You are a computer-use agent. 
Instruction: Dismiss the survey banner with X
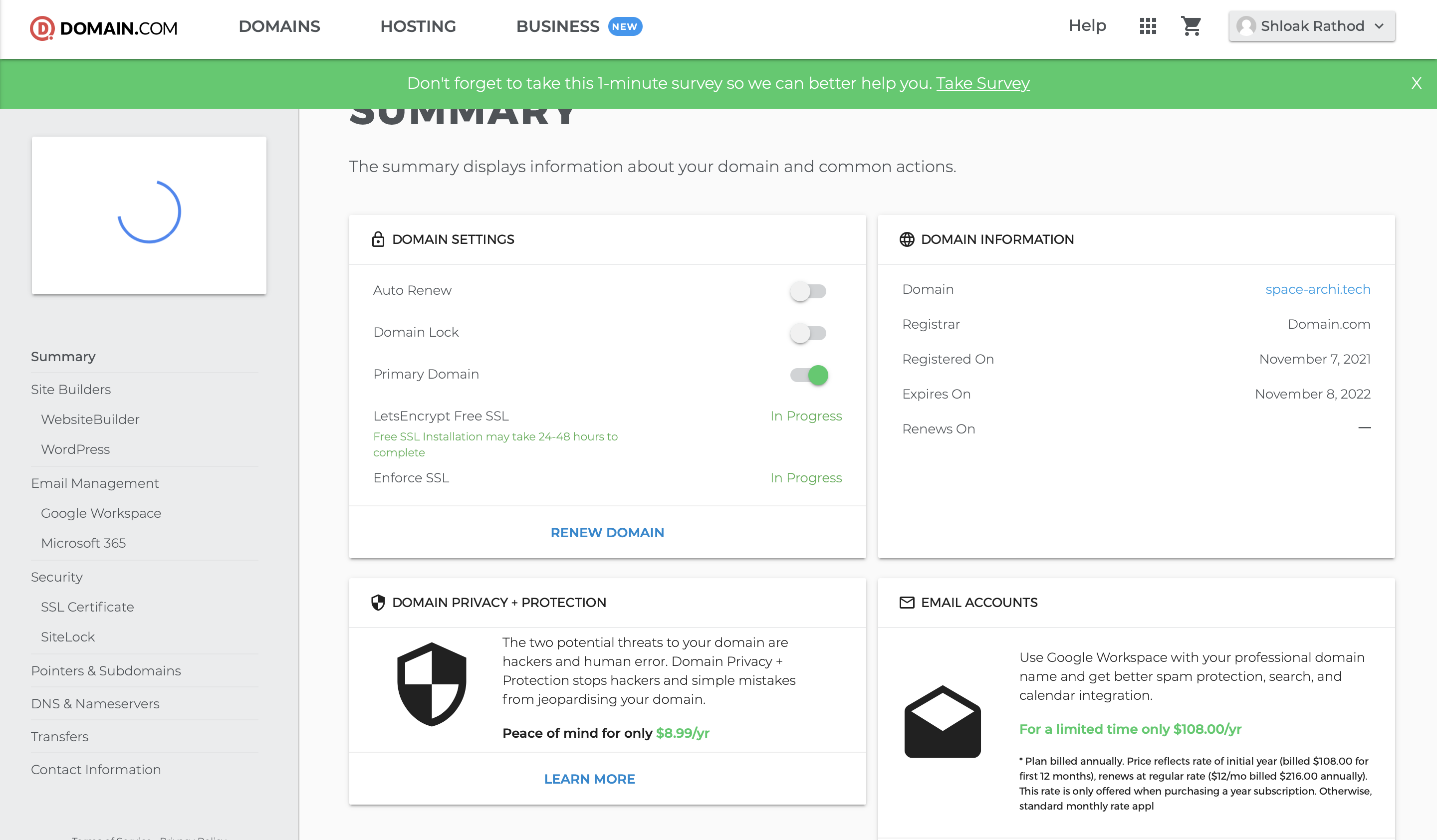tap(1416, 84)
